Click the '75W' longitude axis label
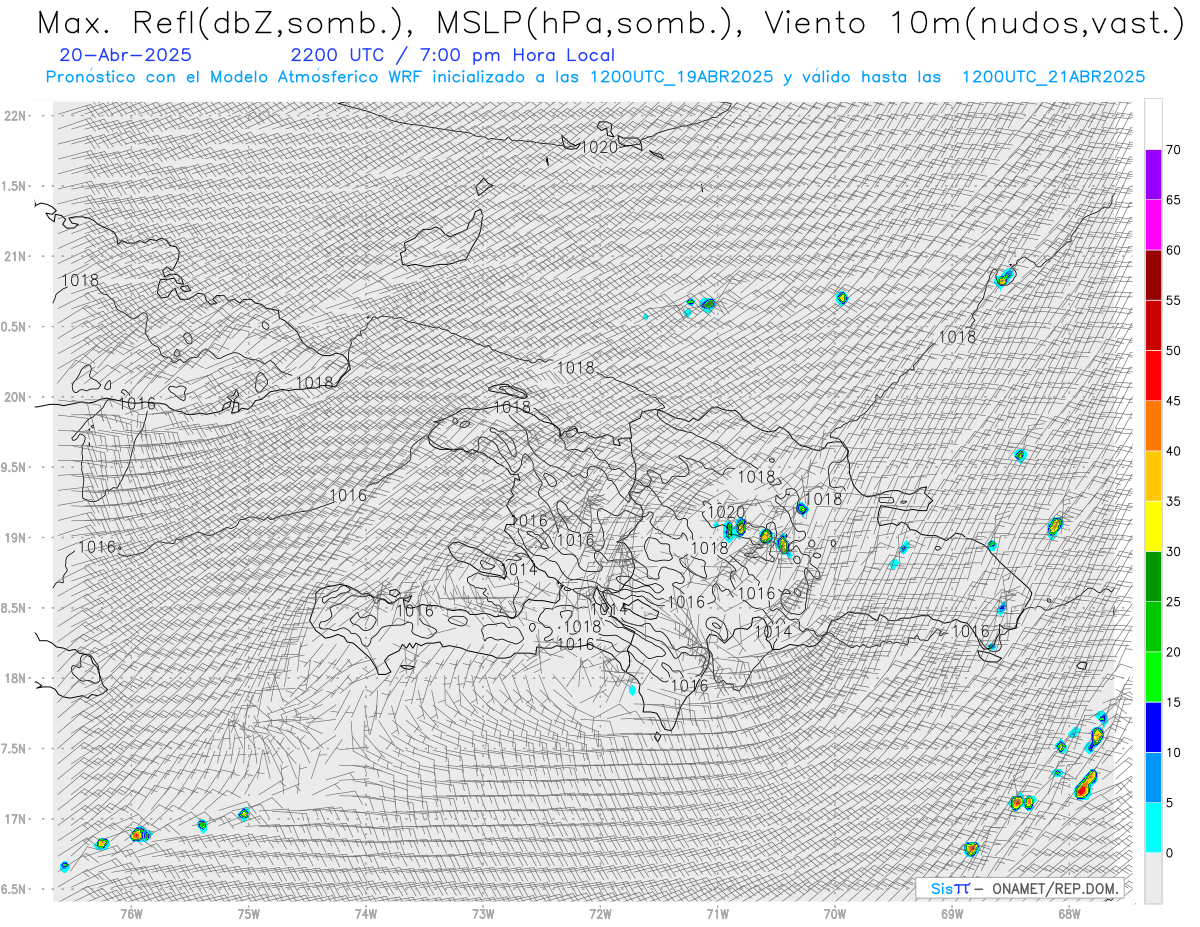The height and width of the screenshot is (927, 1200). 248,914
